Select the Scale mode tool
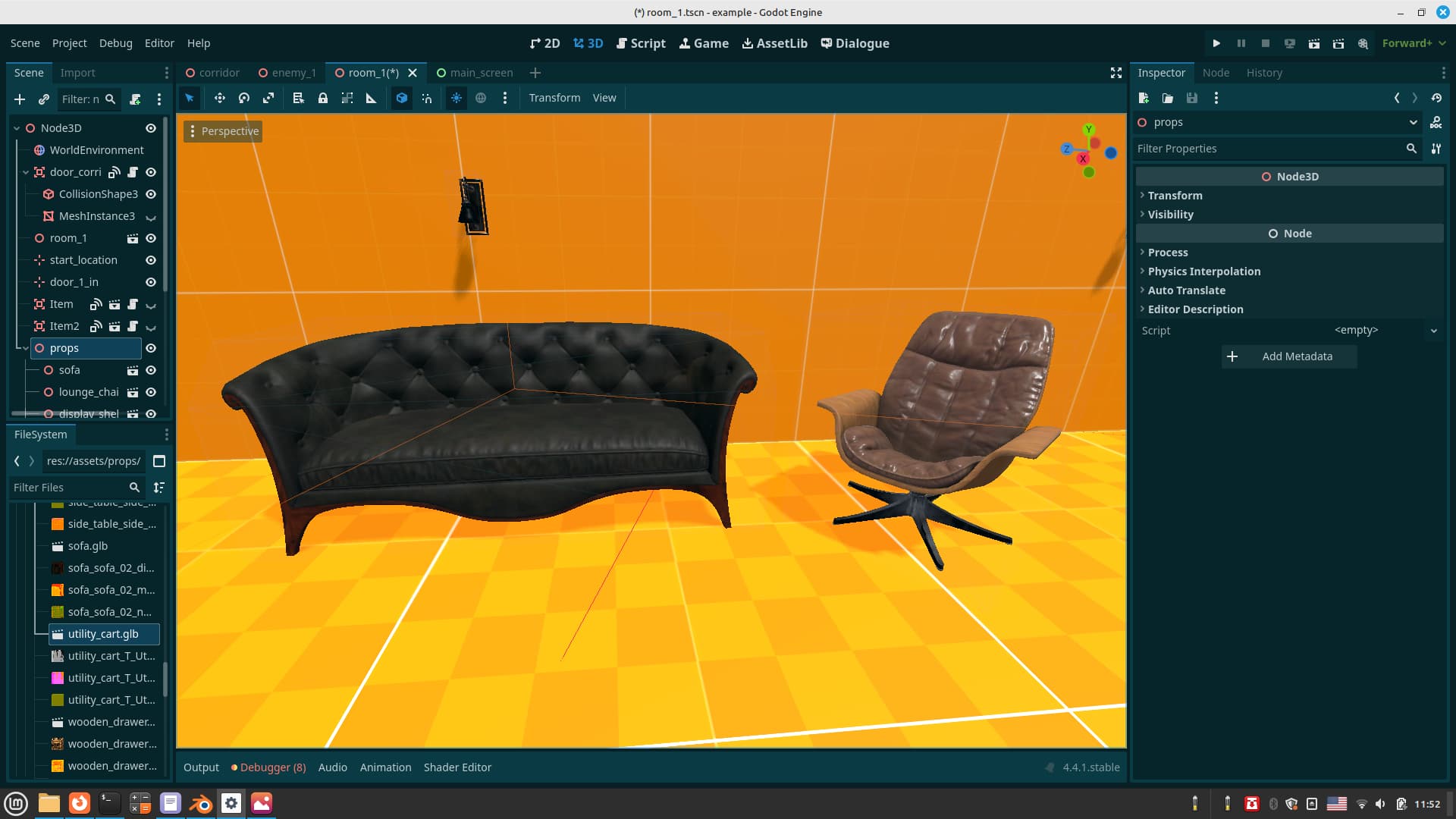 click(268, 98)
